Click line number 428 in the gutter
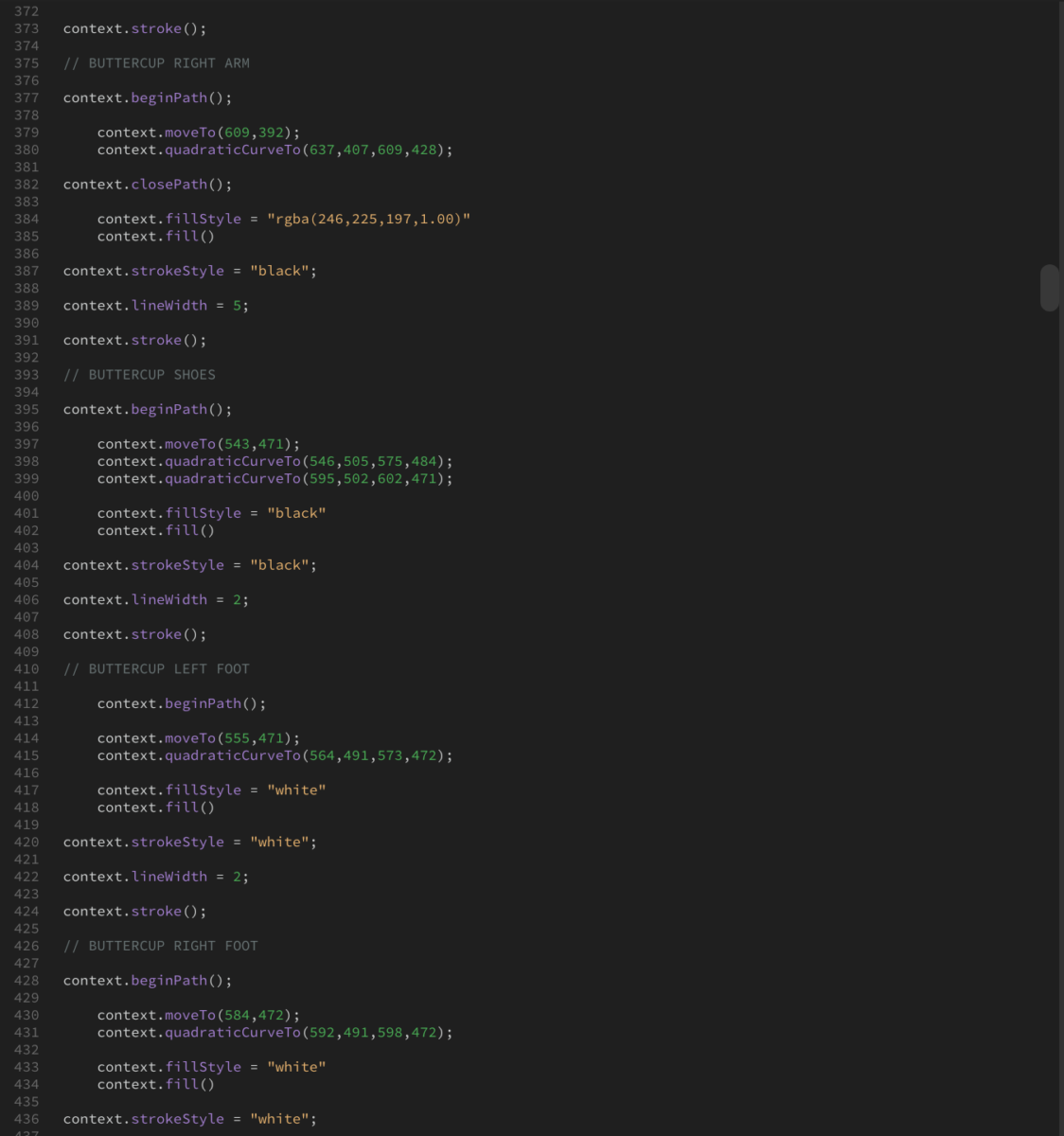 click(x=27, y=981)
